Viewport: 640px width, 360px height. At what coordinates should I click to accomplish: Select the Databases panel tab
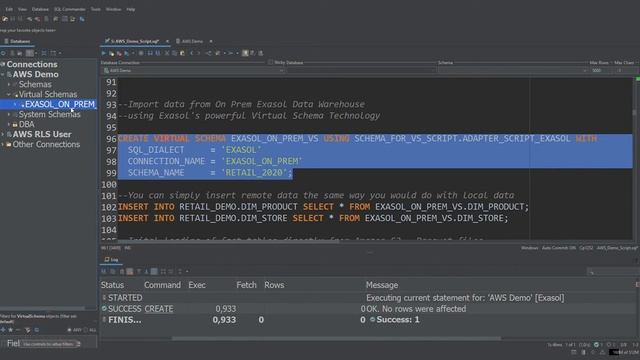(17, 41)
